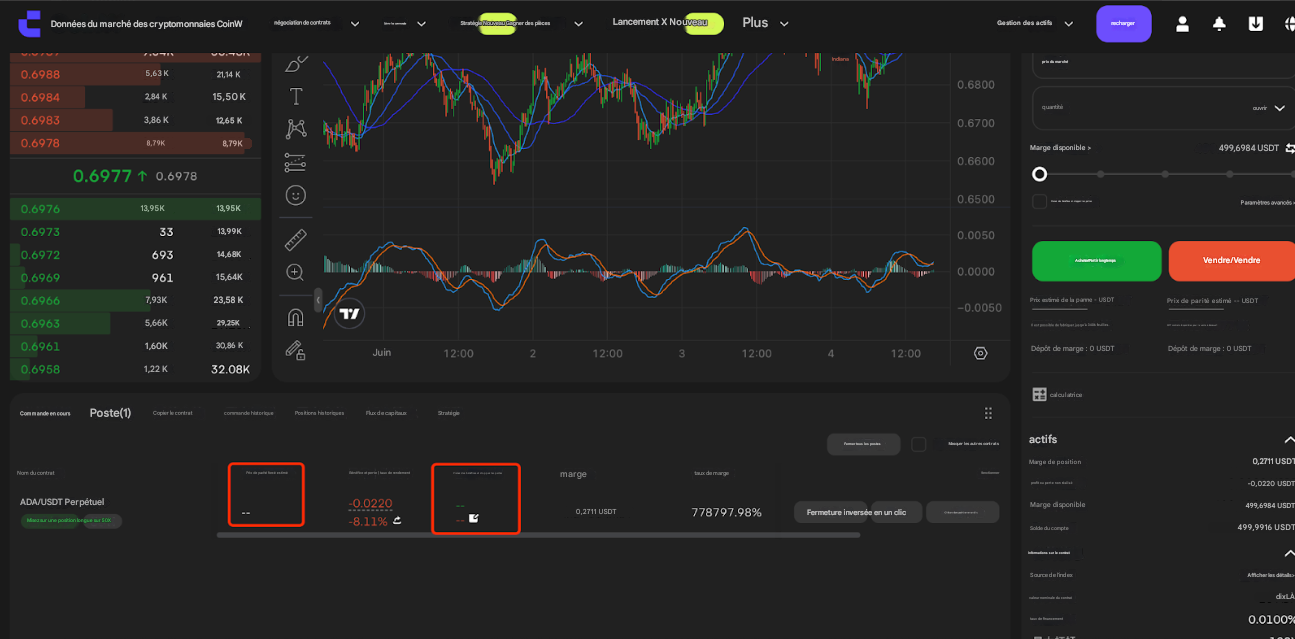Lock all drawing tools

coord(295,350)
